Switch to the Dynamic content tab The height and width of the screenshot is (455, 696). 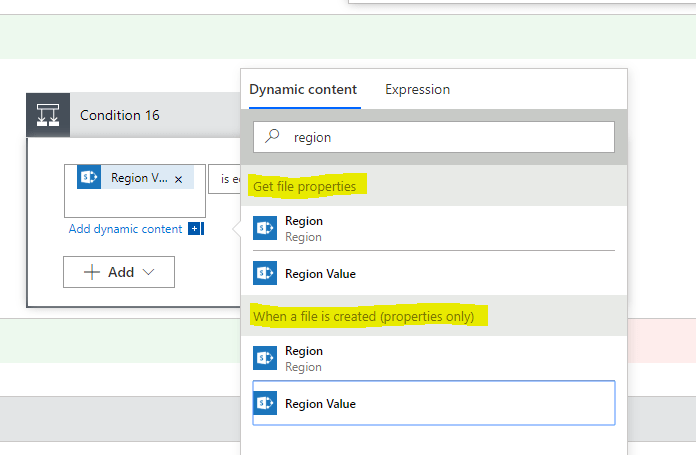[x=303, y=89]
